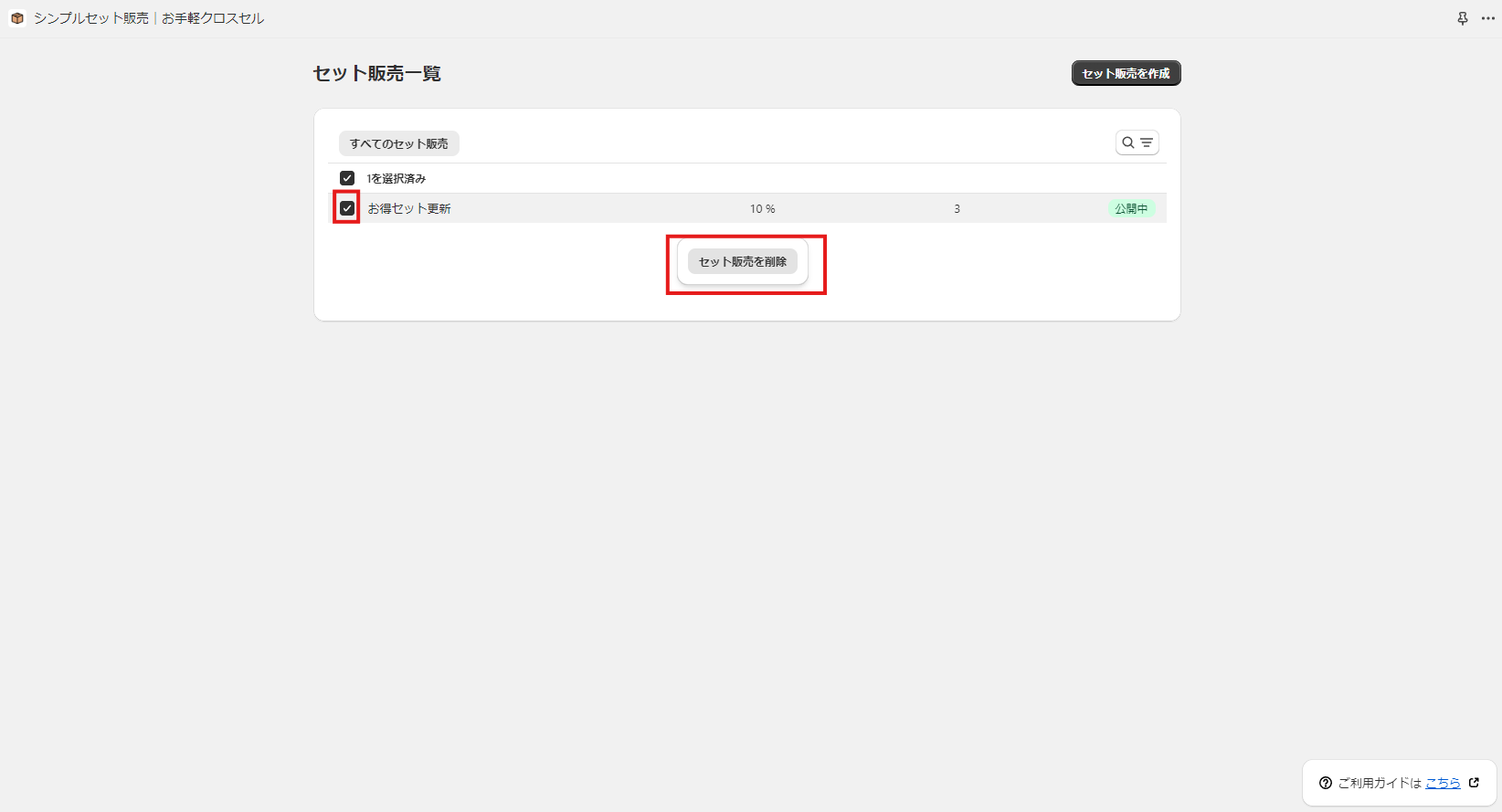Open search and filter for set sales
This screenshot has height=812, width=1502.
[x=1137, y=142]
